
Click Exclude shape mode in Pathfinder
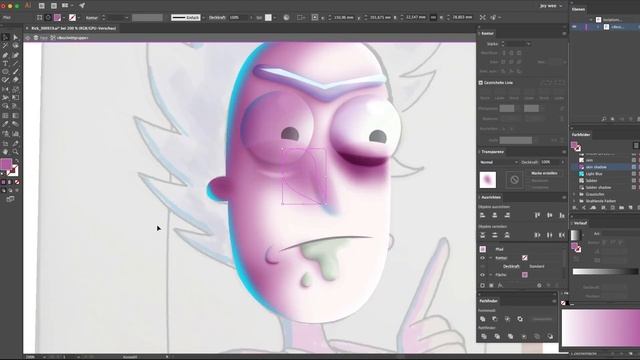pos(520,319)
